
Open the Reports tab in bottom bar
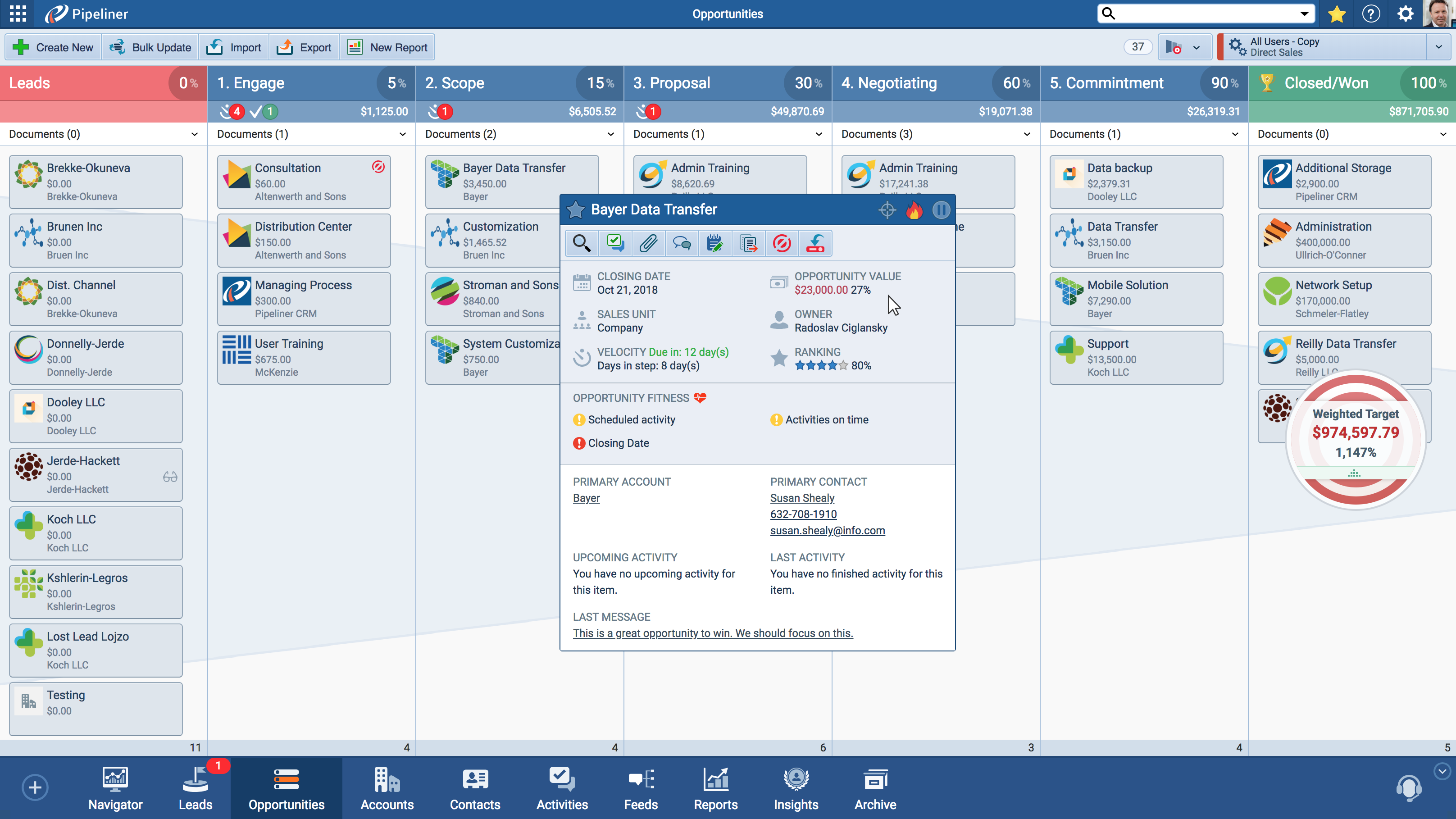point(715,788)
